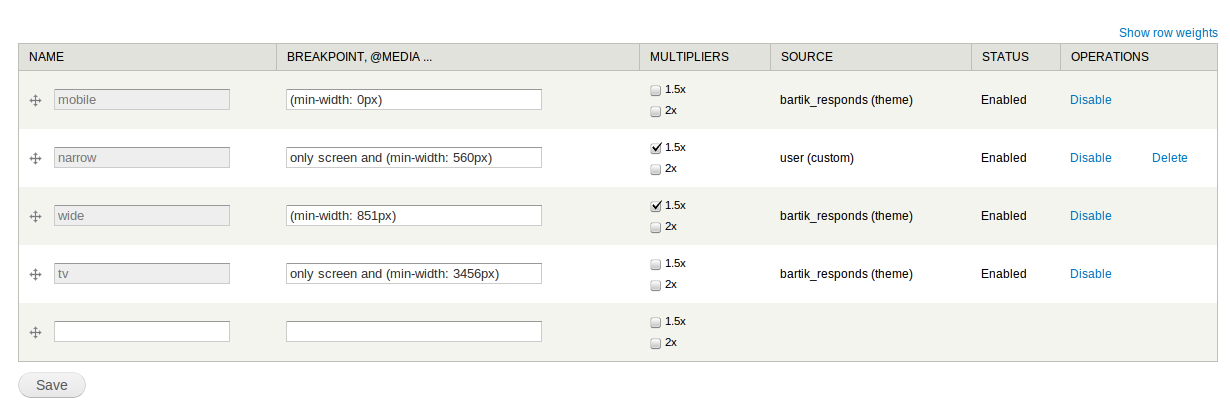Viewport: 1230px width, 416px height.
Task: Click the drag handle for mobile row
Action: click(35, 100)
